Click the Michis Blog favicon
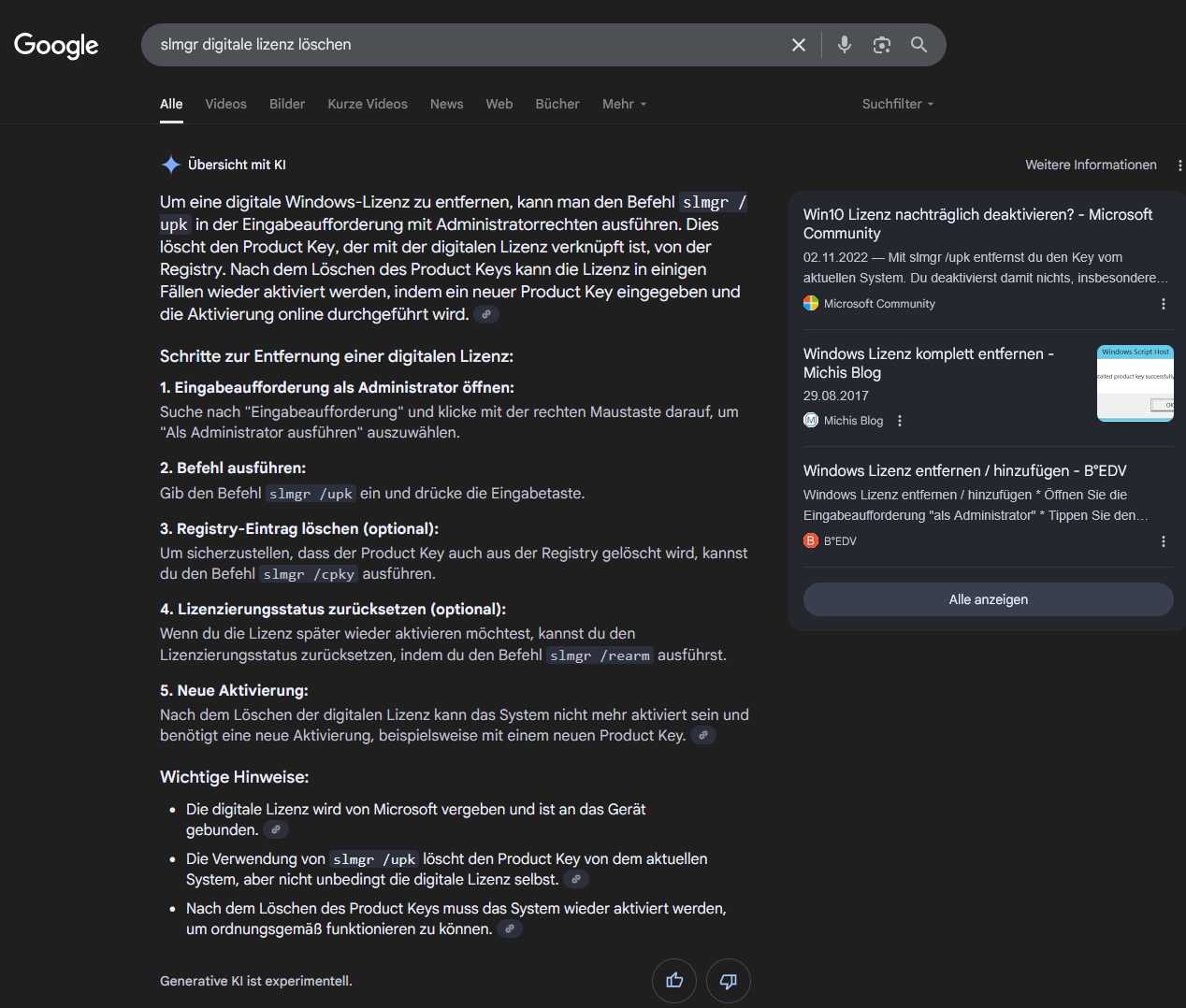1186x1008 pixels. pos(811,421)
